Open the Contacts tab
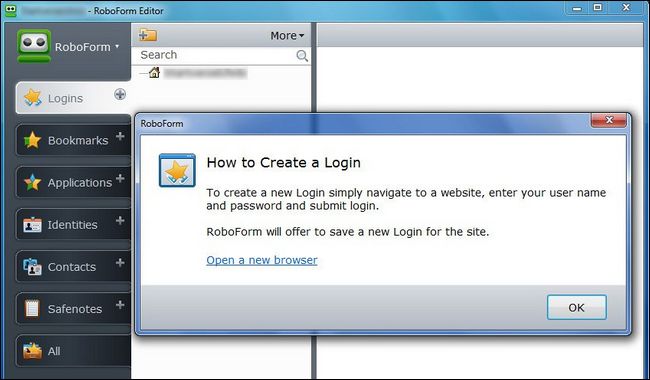The width and height of the screenshot is (650, 380). (73, 266)
